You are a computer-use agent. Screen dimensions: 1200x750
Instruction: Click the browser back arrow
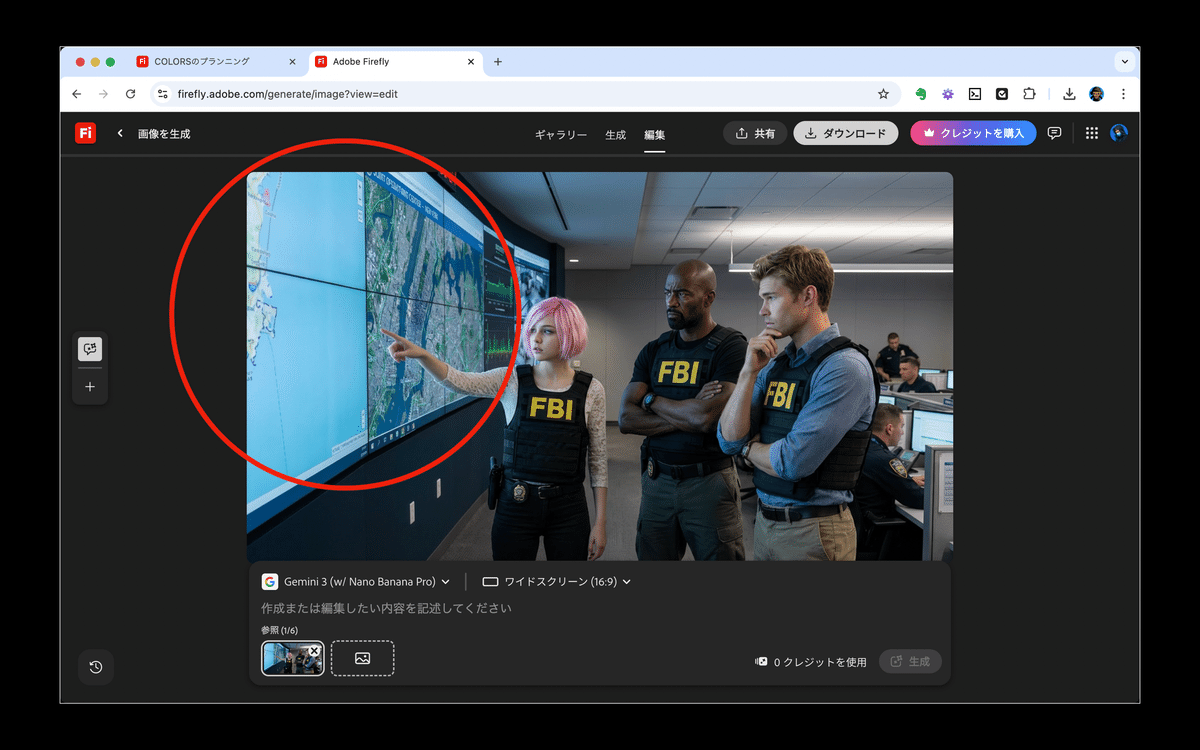tap(77, 94)
